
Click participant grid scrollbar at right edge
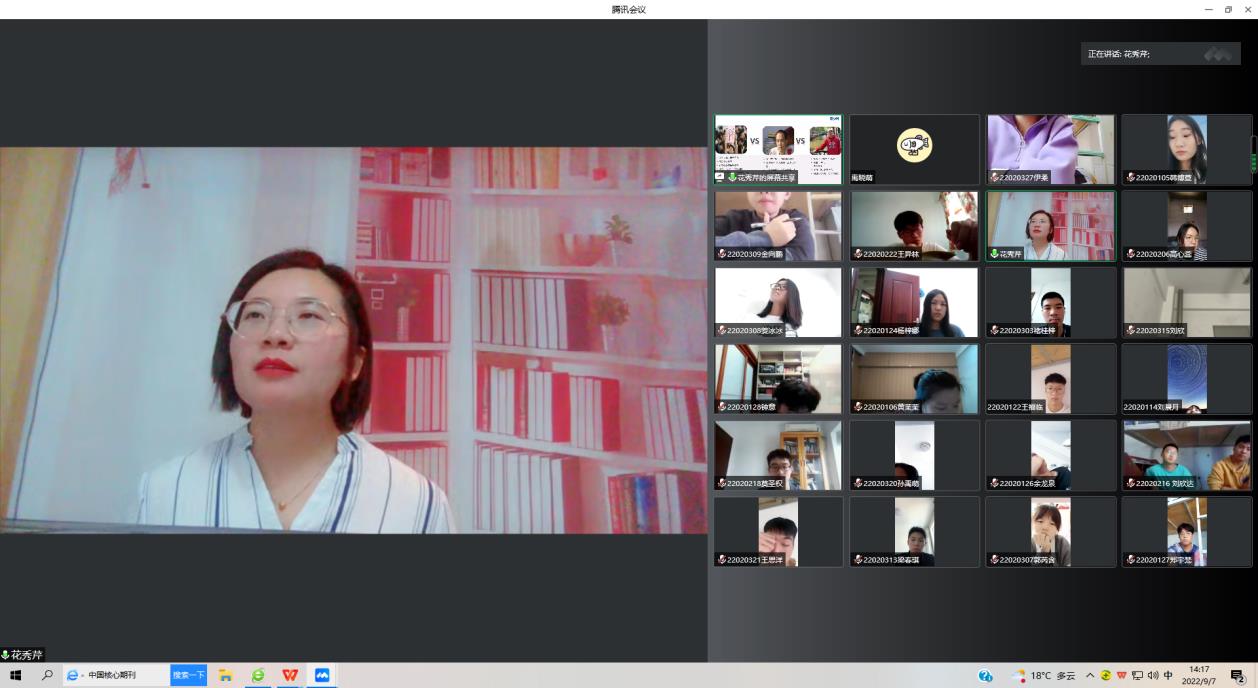[1255, 153]
